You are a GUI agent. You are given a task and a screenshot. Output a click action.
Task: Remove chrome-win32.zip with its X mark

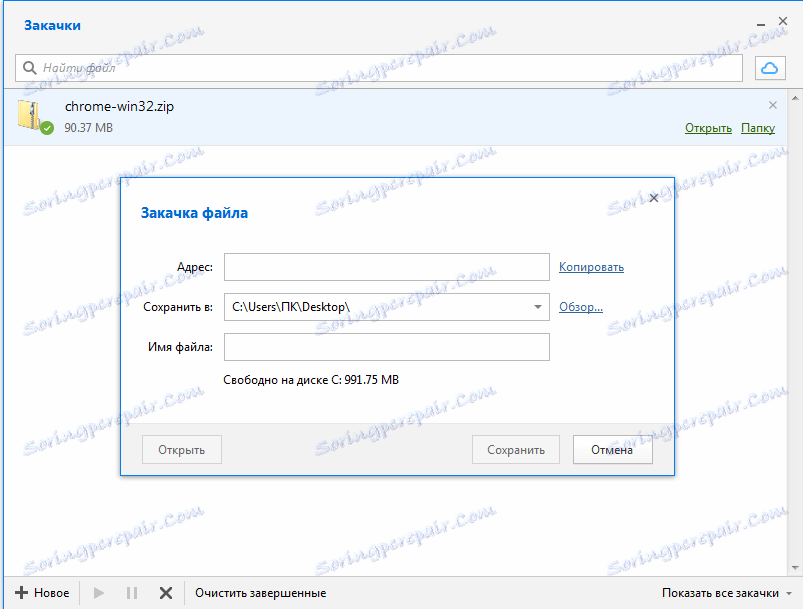[x=772, y=104]
